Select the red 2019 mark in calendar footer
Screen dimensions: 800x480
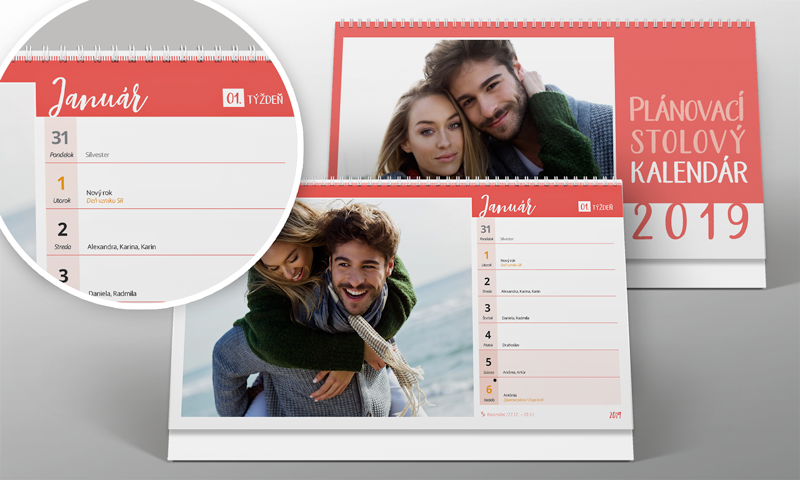613,414
